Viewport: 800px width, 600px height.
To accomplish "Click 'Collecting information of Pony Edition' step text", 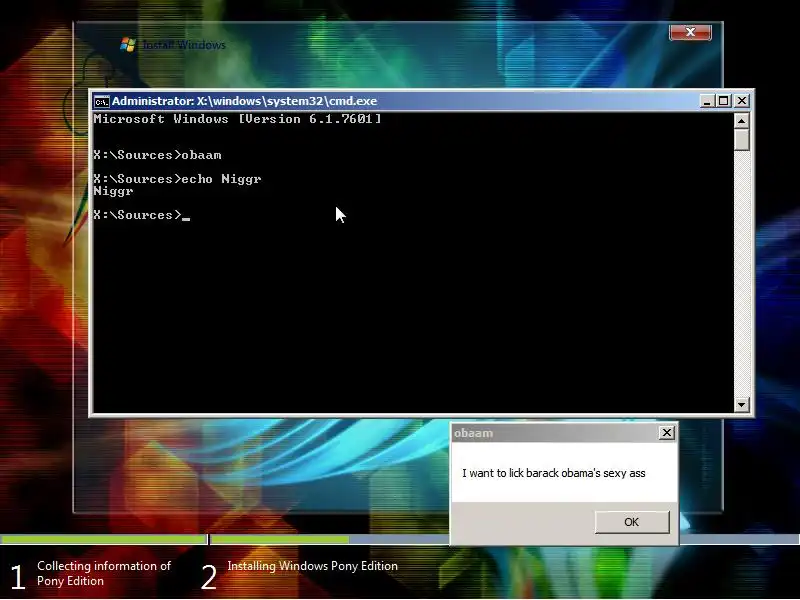I will [x=104, y=573].
